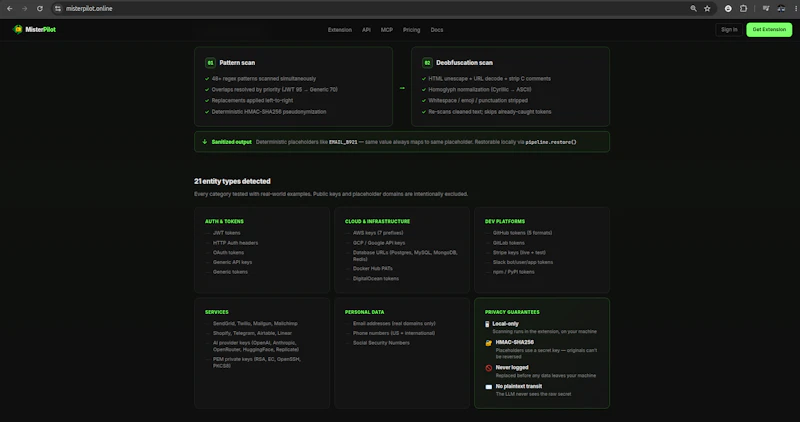Click the AUTH & TOKENS card title
The image size is (800, 422).
pyautogui.click(x=224, y=221)
